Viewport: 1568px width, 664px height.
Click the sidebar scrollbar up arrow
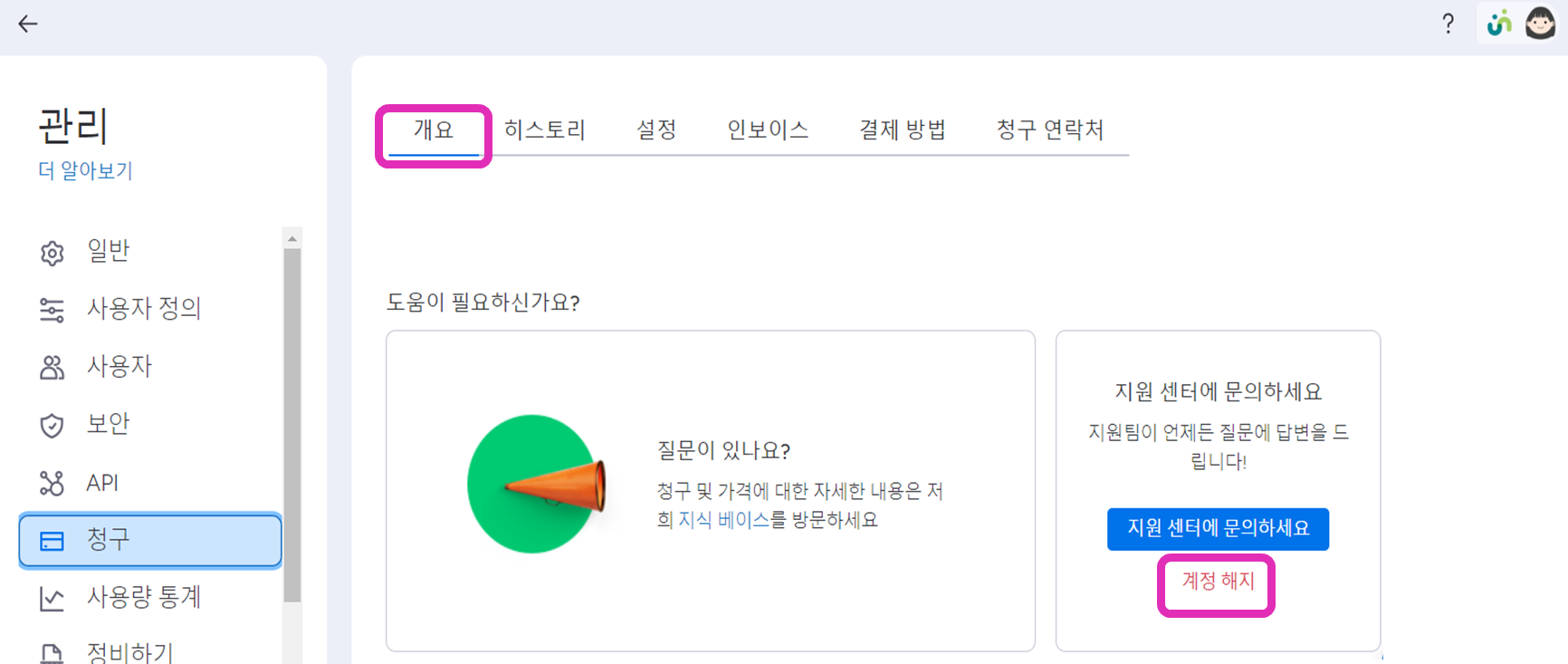pos(292,239)
